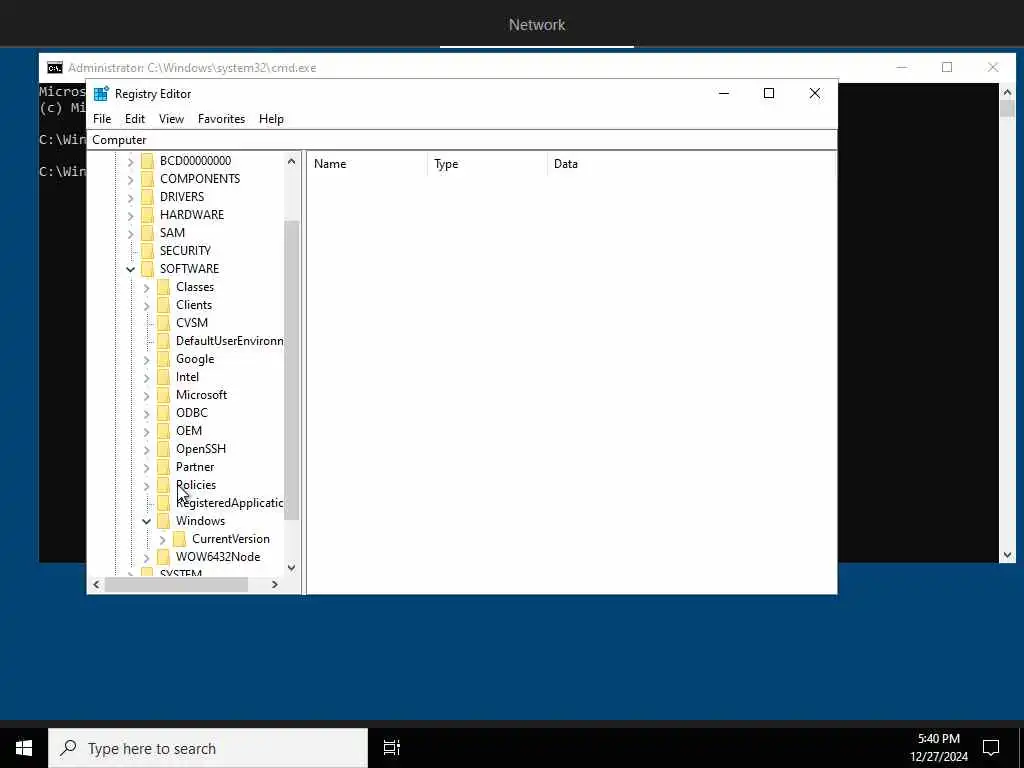Select the WOW6432Node folder icon
The width and height of the screenshot is (1024, 768).
(x=164, y=556)
